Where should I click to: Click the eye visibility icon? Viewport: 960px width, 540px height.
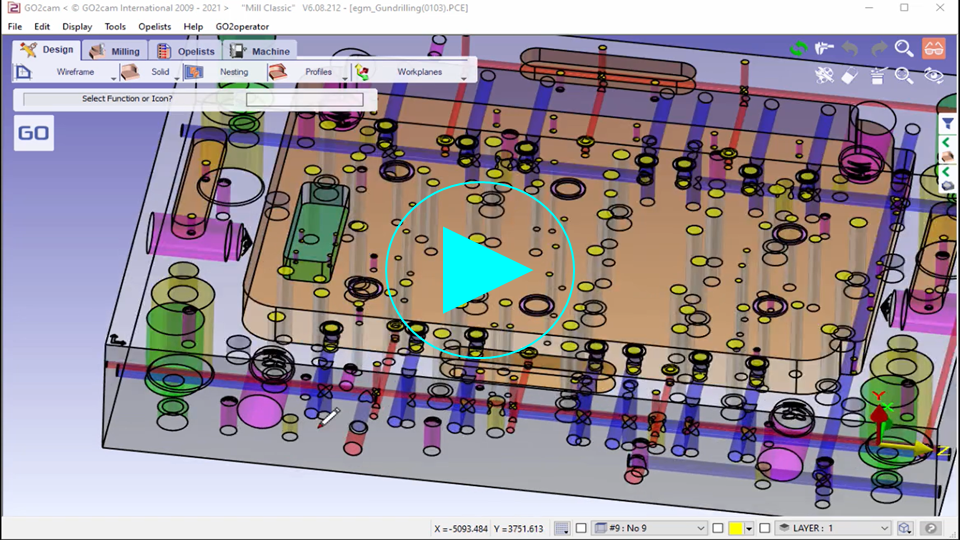pyautogui.click(x=933, y=76)
